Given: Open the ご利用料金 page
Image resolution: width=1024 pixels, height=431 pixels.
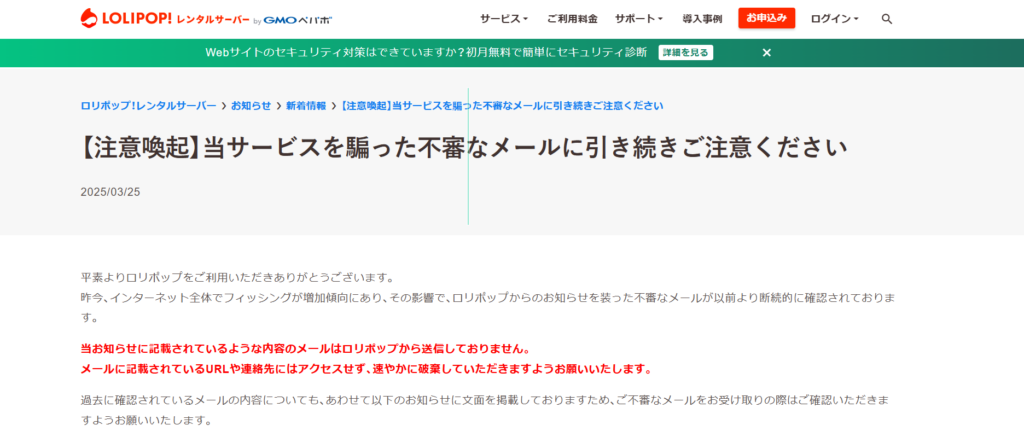Looking at the screenshot, I should tap(572, 19).
